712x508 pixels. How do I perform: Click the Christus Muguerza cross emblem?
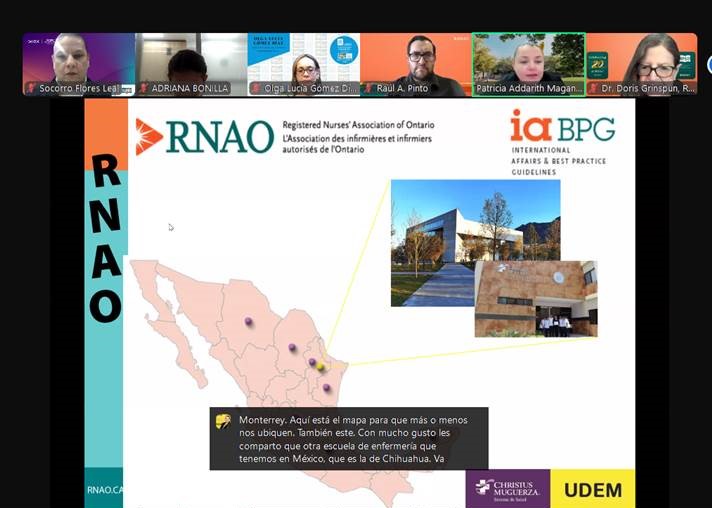click(x=484, y=487)
